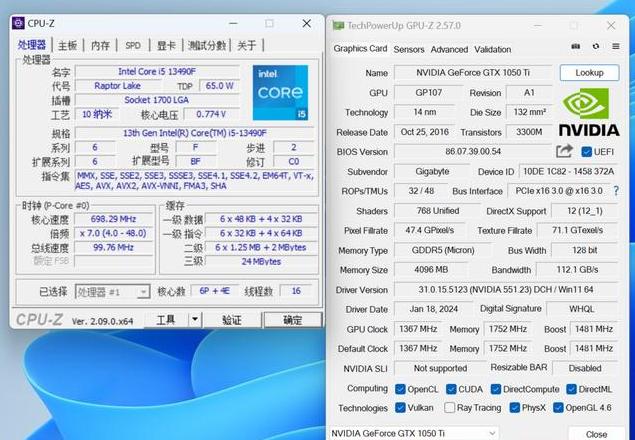
Task: Click the GPU-Z refresh icon
Action: pos(596,47)
